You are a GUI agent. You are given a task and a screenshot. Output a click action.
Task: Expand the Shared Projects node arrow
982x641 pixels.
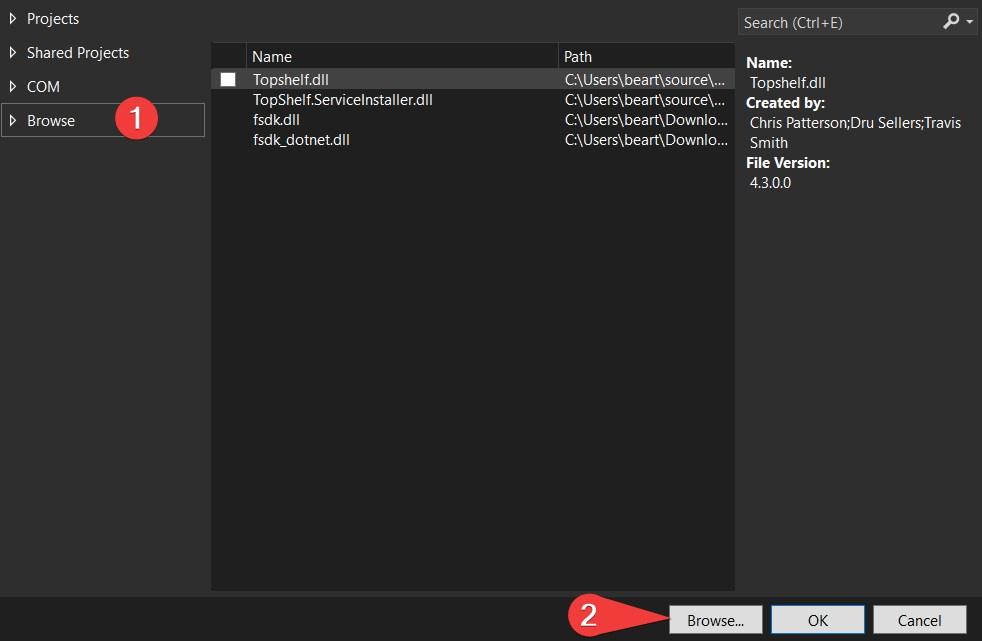point(13,53)
